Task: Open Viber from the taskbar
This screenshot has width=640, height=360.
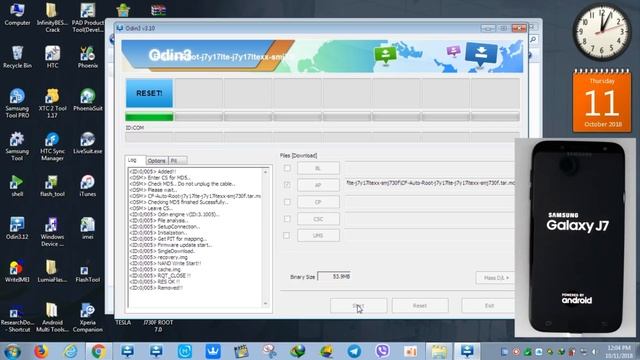Action: [x=382, y=351]
